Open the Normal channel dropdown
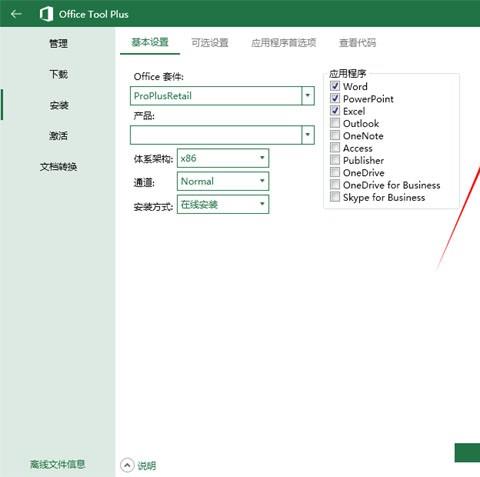The image size is (480, 477). click(x=223, y=181)
